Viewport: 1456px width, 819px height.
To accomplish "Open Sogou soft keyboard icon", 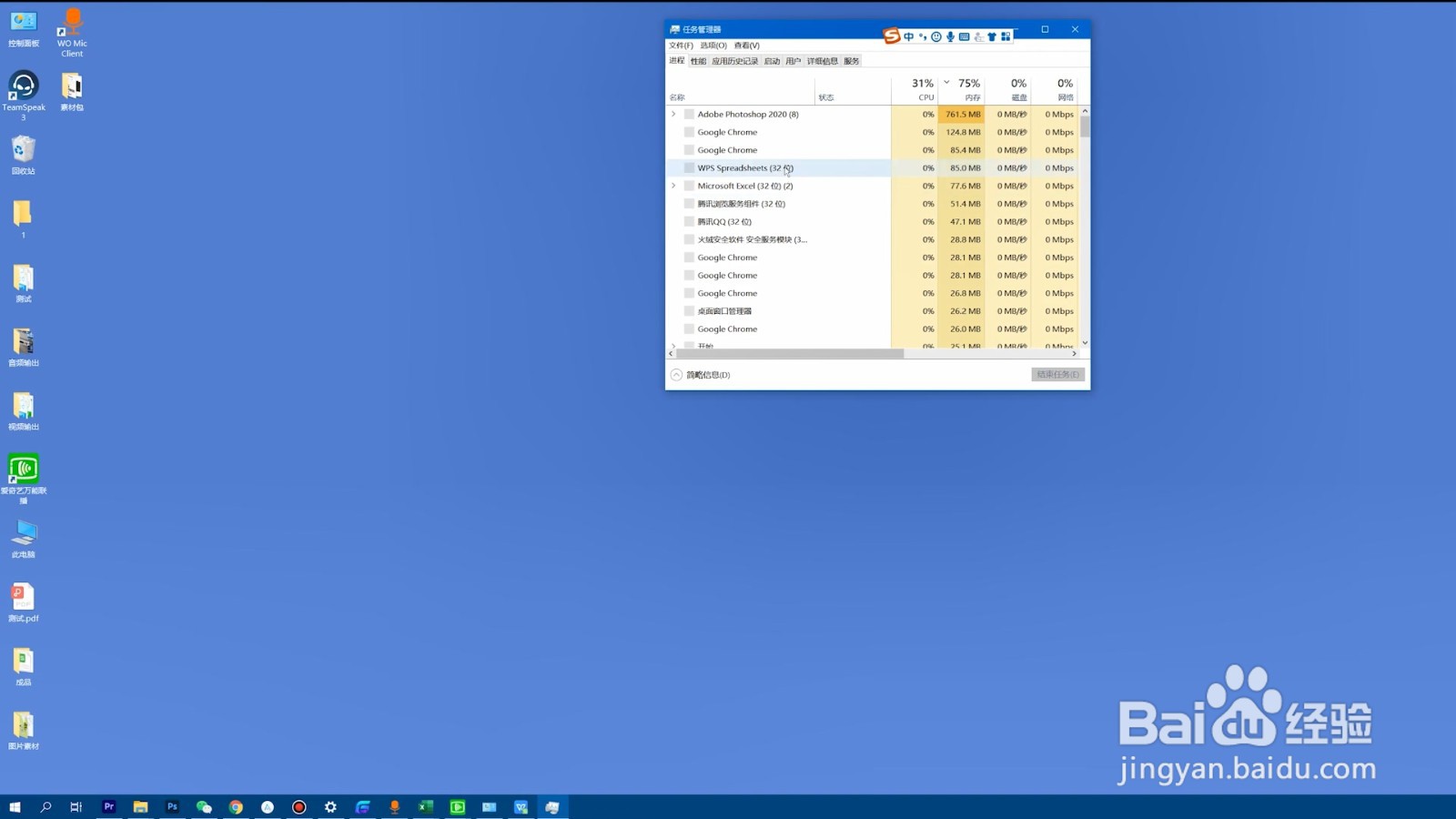I will (x=964, y=36).
